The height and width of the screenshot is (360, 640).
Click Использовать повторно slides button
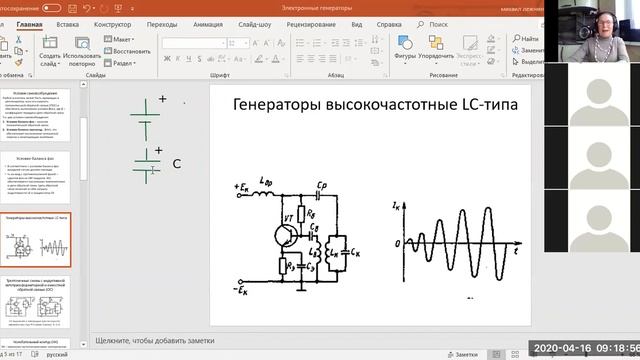82,51
